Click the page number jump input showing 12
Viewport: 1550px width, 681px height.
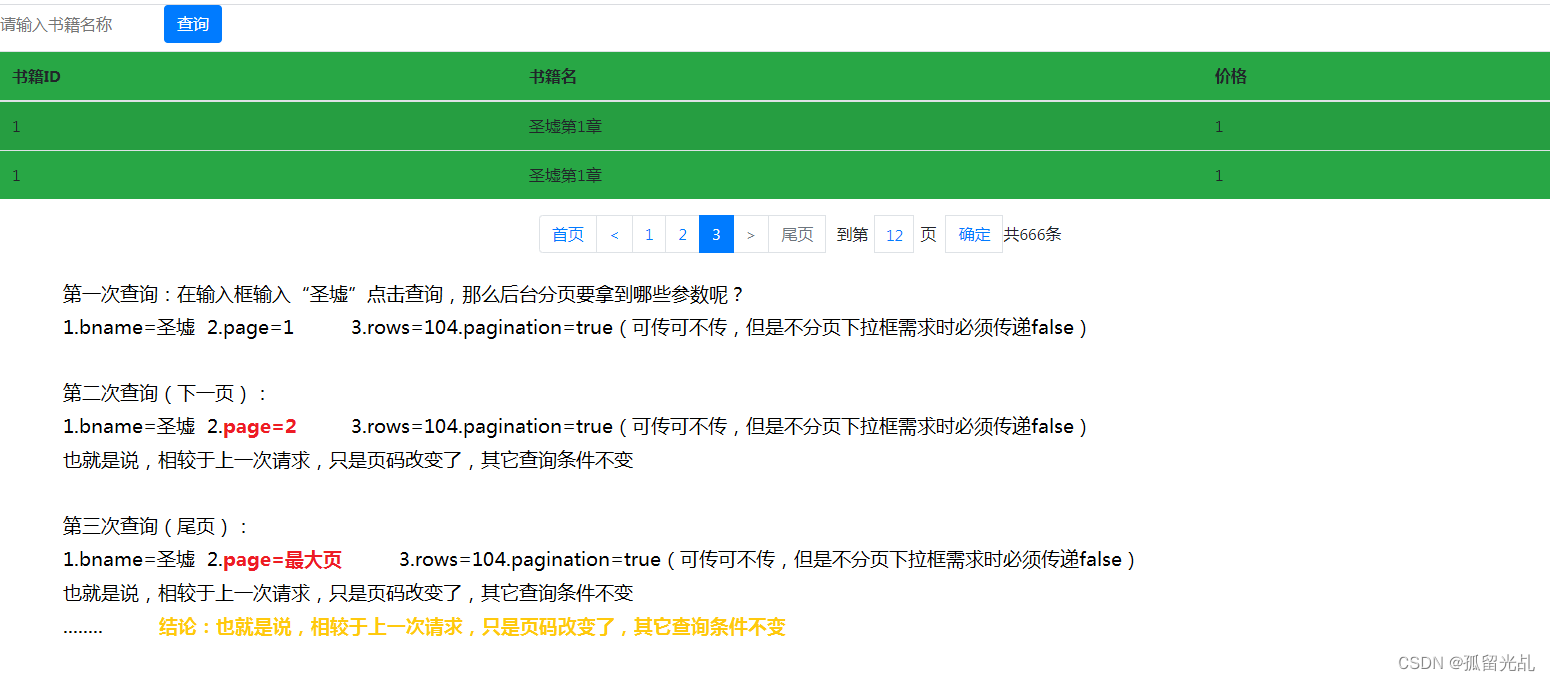[894, 235]
